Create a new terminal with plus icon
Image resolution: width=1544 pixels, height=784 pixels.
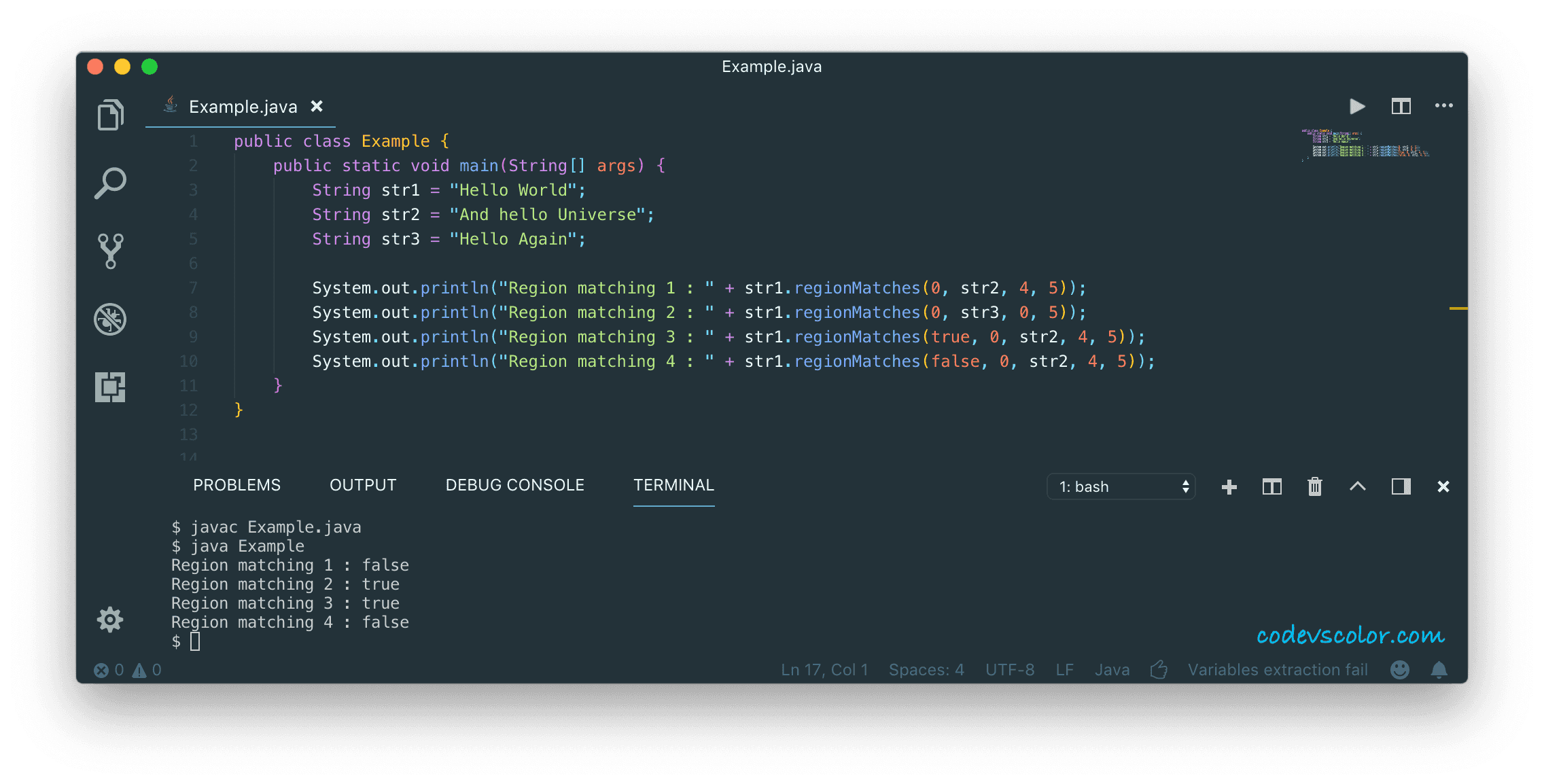click(x=1229, y=487)
